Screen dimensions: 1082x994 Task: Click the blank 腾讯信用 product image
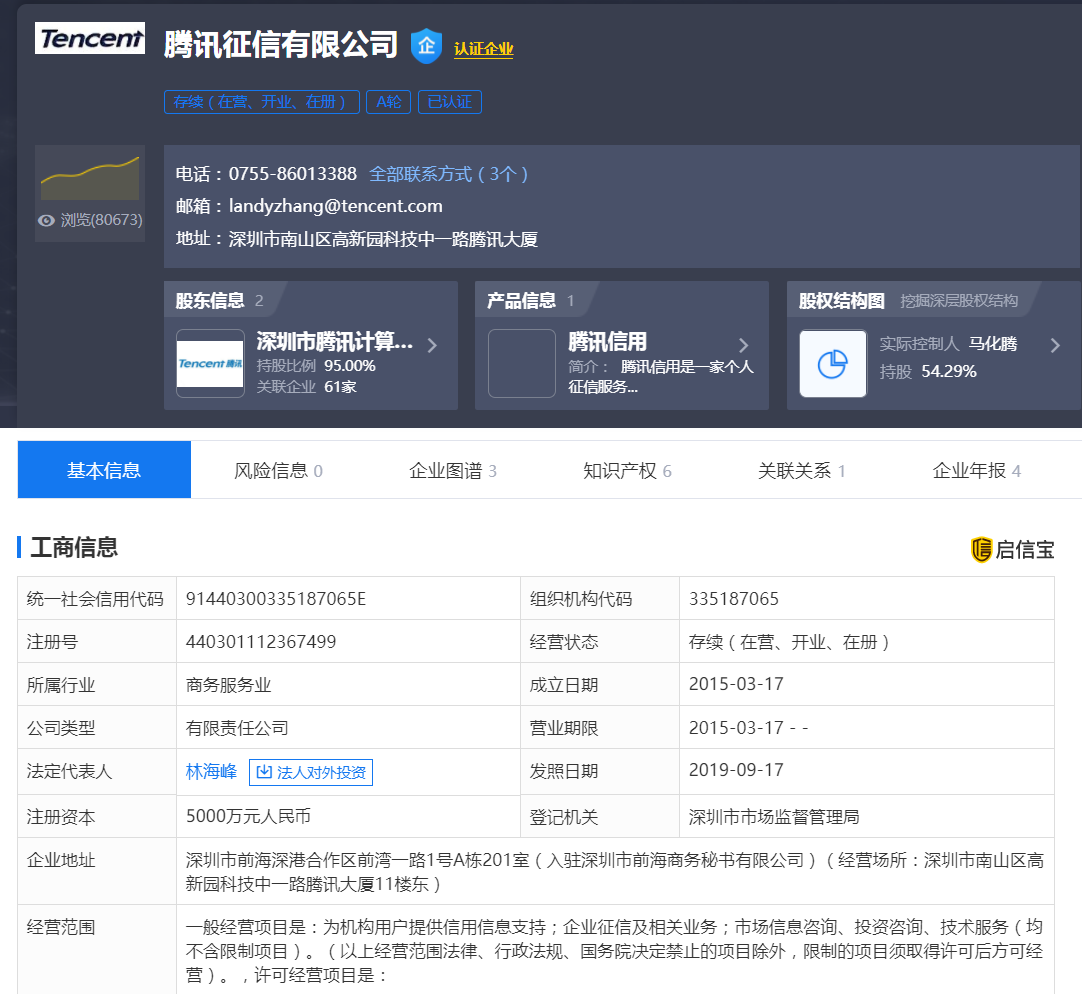point(521,364)
